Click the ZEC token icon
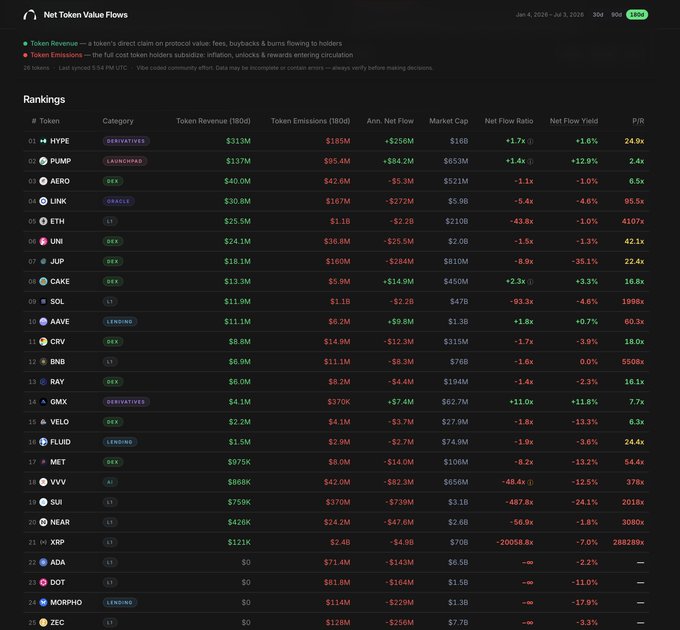The image size is (680, 630). (43, 623)
